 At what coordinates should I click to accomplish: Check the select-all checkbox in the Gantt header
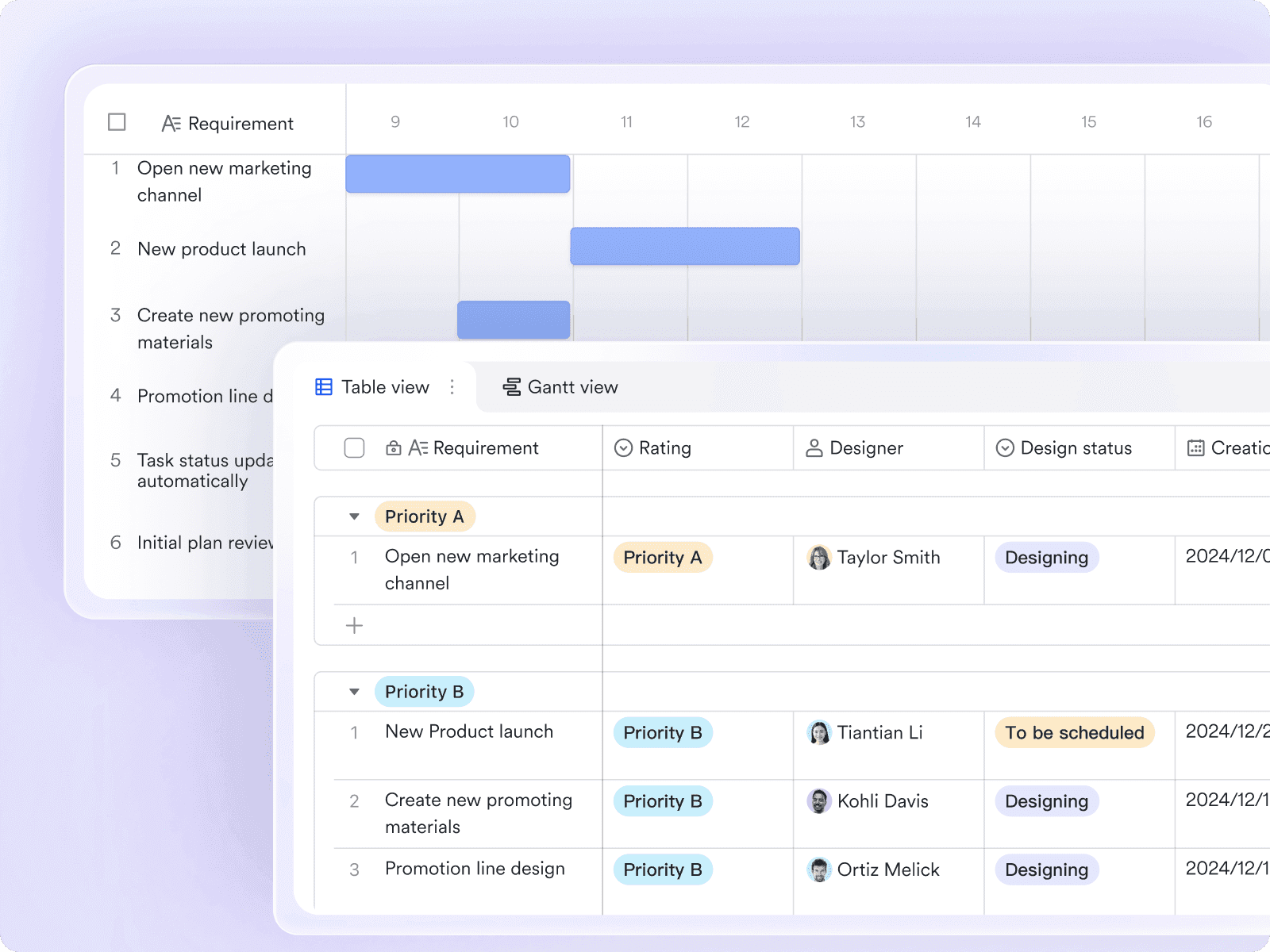116,122
